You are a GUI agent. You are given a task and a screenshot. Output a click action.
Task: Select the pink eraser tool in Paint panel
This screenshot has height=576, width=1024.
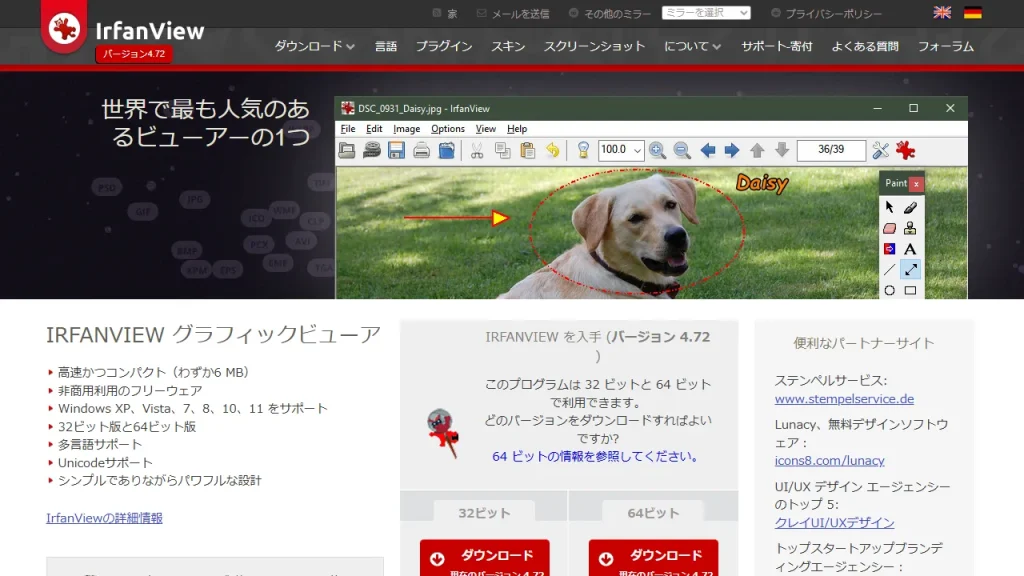(889, 229)
